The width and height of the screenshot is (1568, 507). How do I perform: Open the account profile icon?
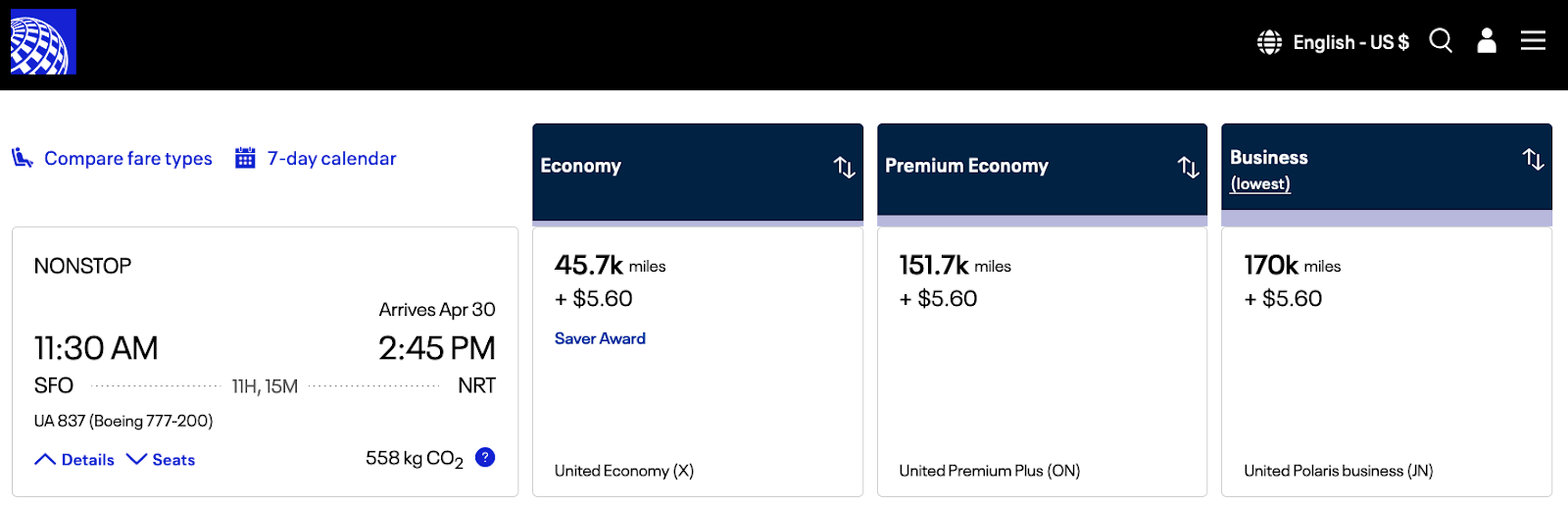(1487, 40)
